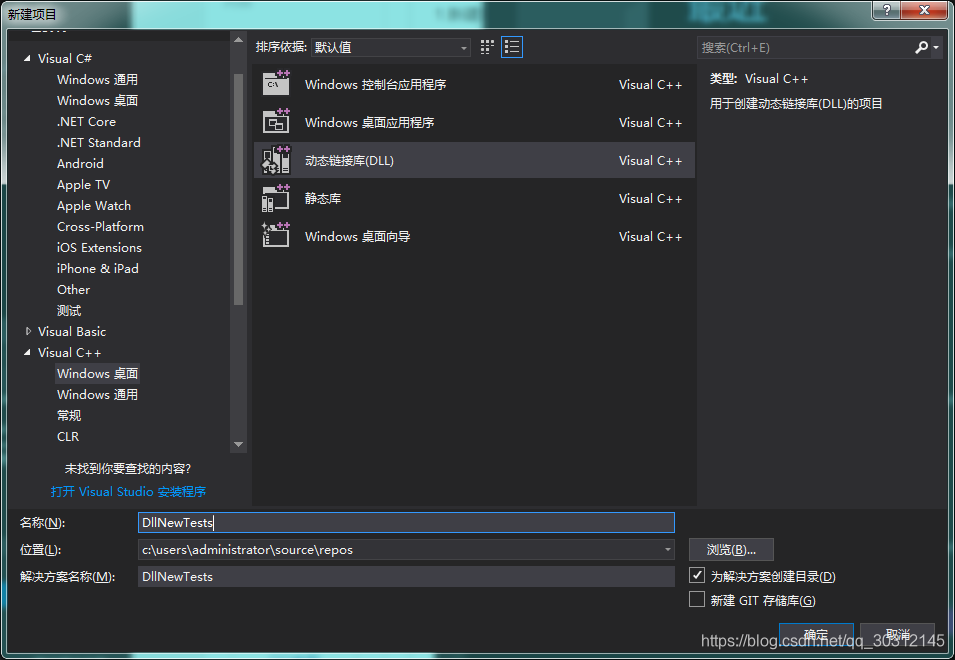Click the search magnifier icon
Screen dimensions: 955x660
921,47
